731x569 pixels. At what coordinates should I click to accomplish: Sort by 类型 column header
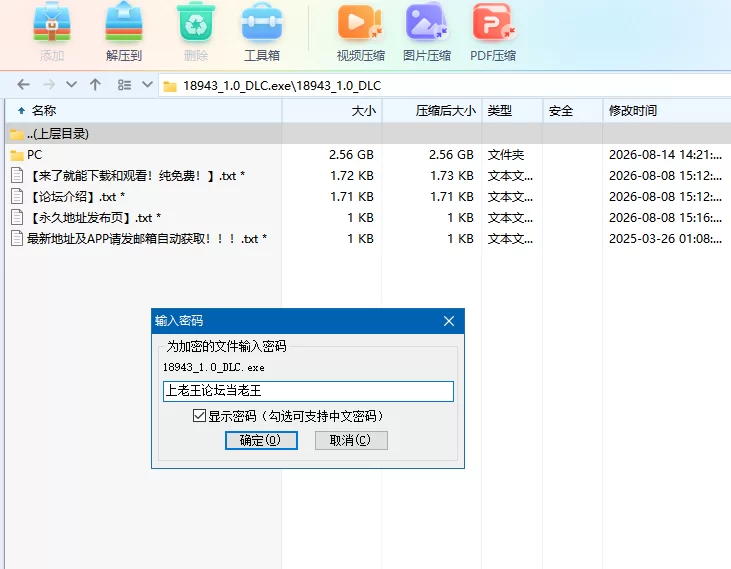coord(512,111)
